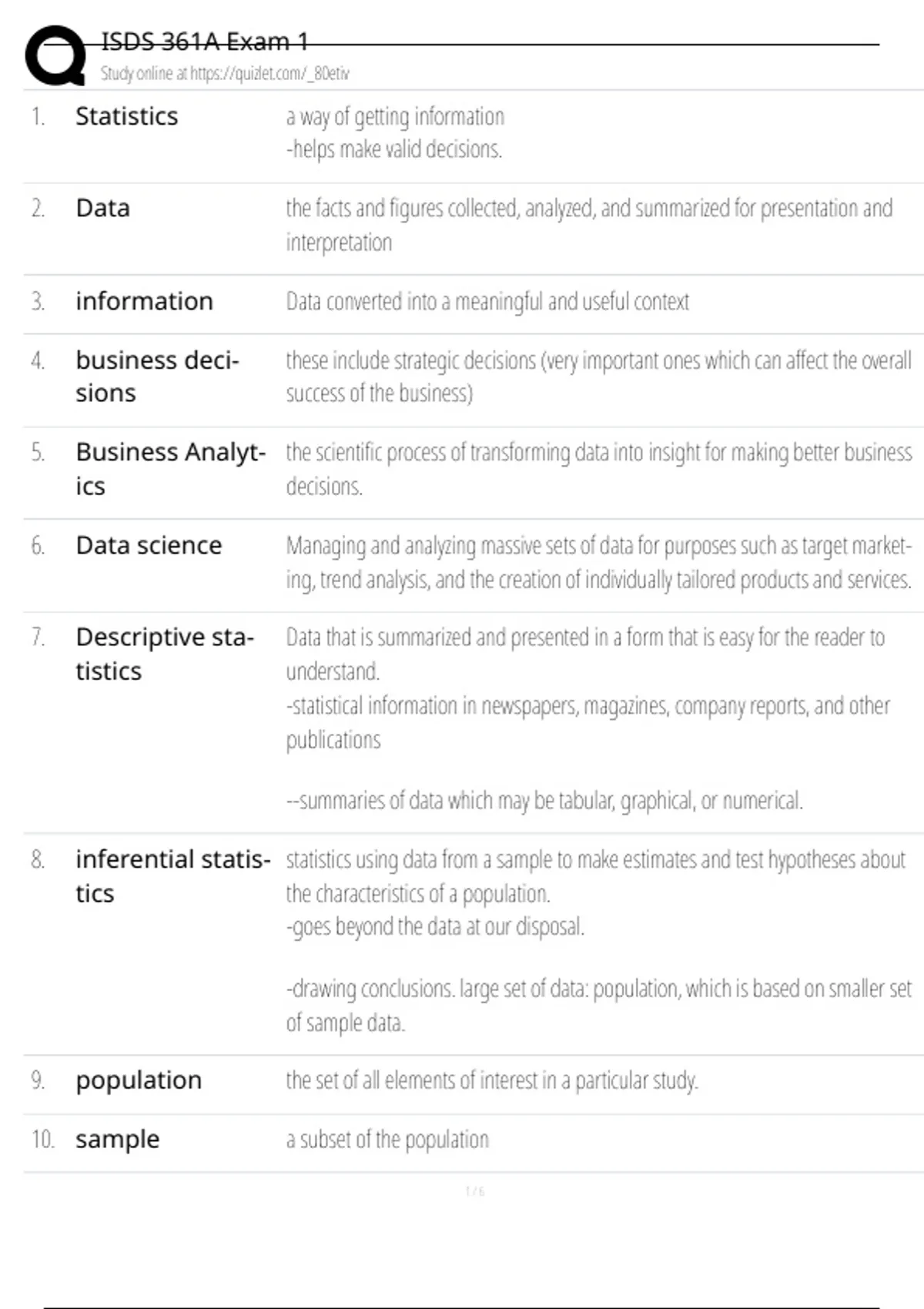Click the definition about all elements of interest
Image resolution: width=924 pixels, height=1309 pixels.
[492, 1081]
